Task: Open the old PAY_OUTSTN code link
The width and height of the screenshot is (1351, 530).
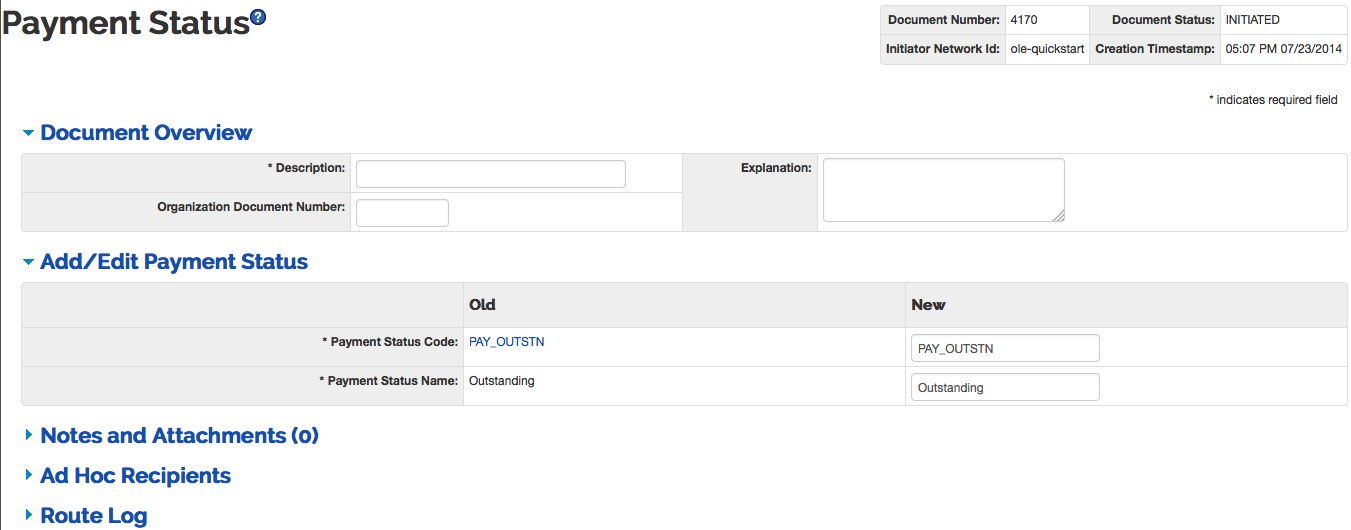Action: [x=506, y=342]
